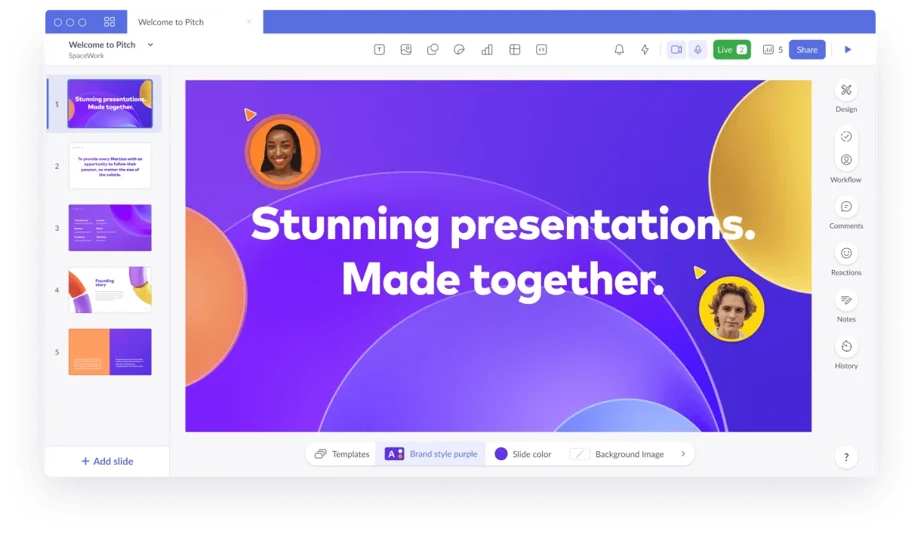Open the Shapes tool

click(433, 49)
